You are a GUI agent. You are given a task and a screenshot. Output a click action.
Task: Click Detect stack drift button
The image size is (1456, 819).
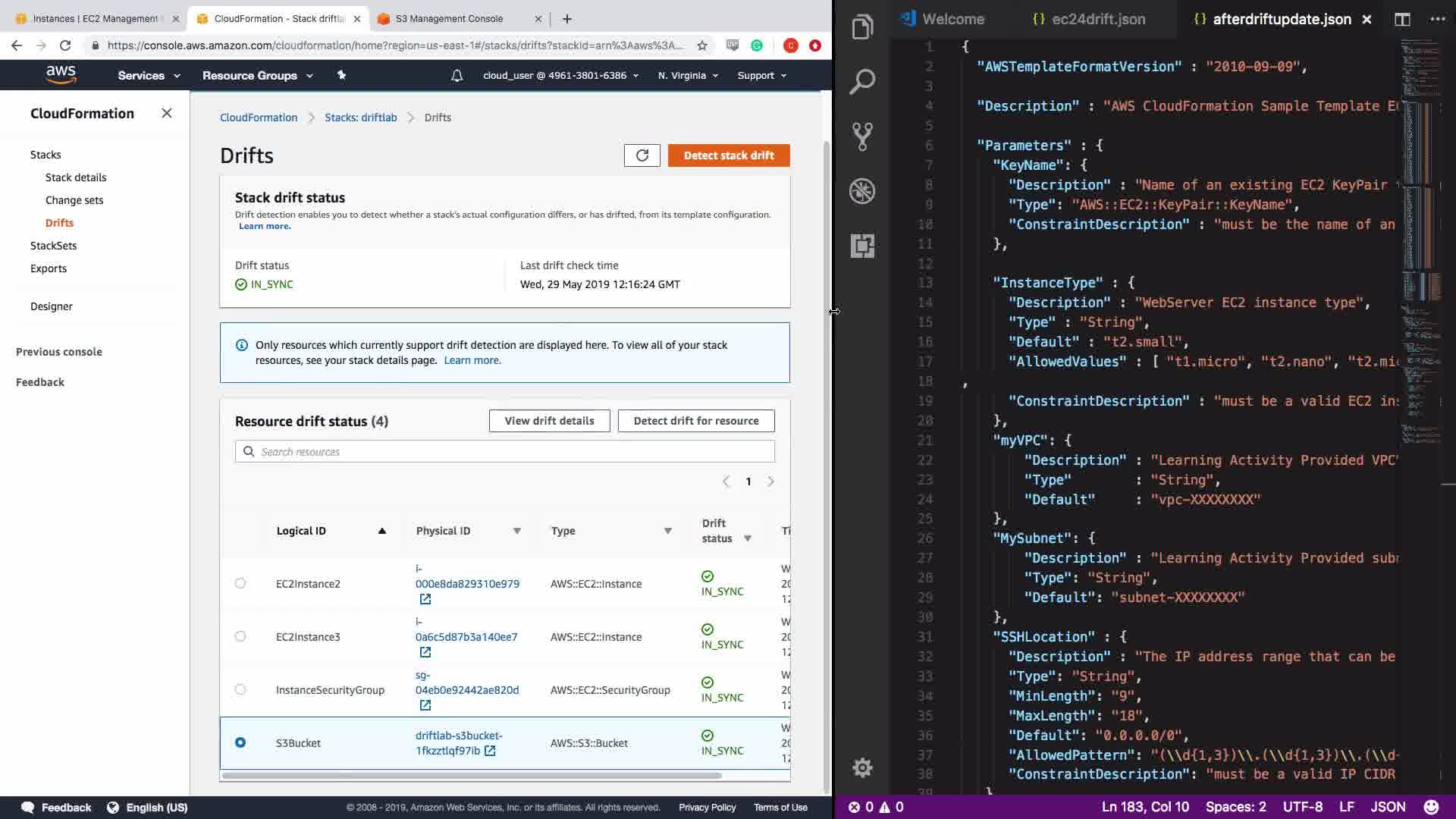pyautogui.click(x=728, y=155)
